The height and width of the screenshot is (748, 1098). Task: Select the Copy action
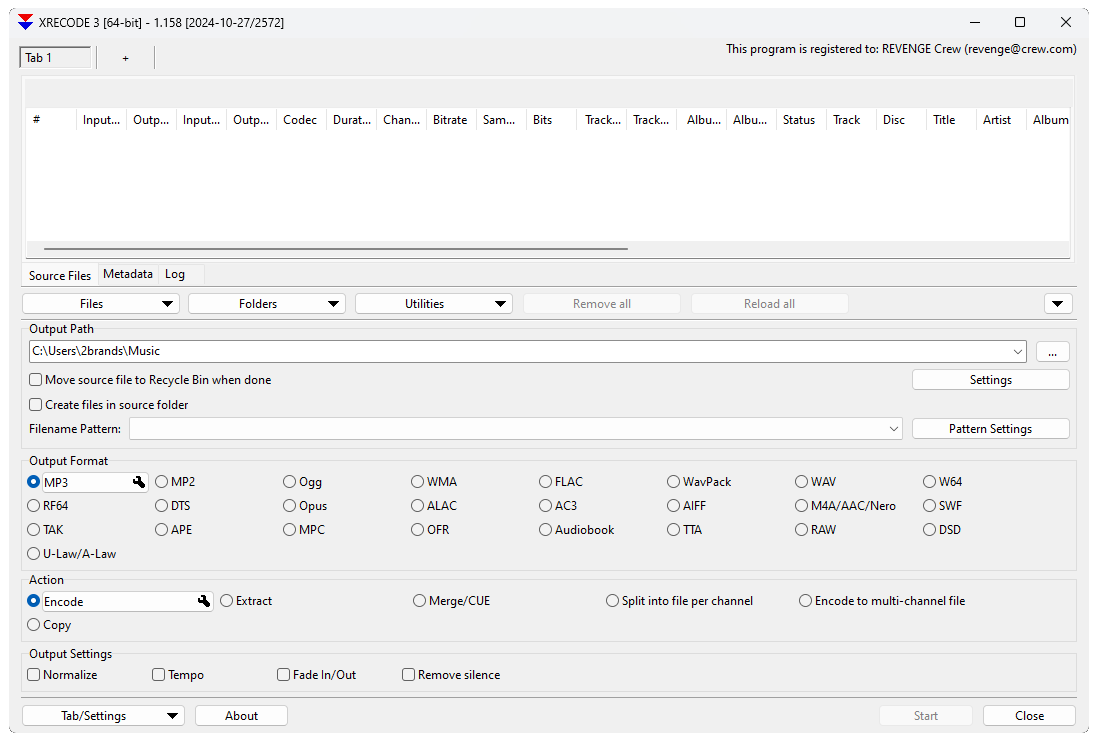49,625
